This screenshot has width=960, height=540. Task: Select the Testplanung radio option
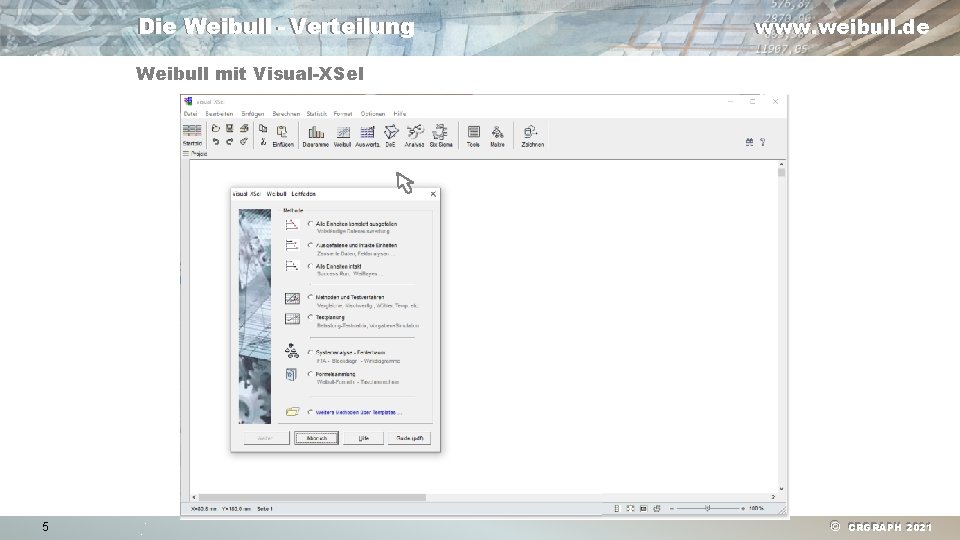click(310, 317)
